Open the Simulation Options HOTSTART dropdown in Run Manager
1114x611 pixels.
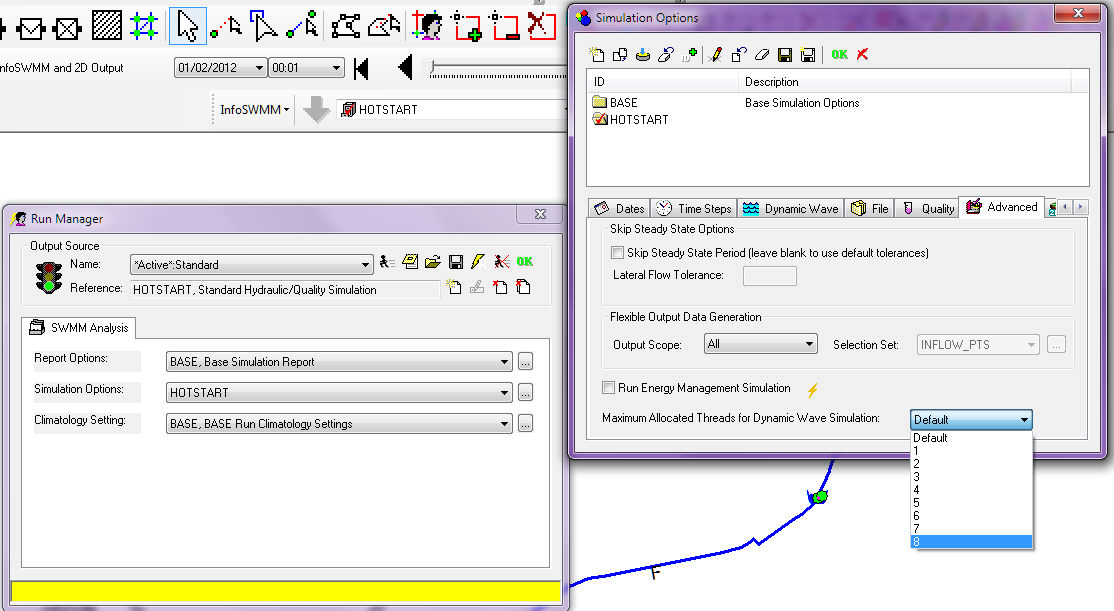504,392
